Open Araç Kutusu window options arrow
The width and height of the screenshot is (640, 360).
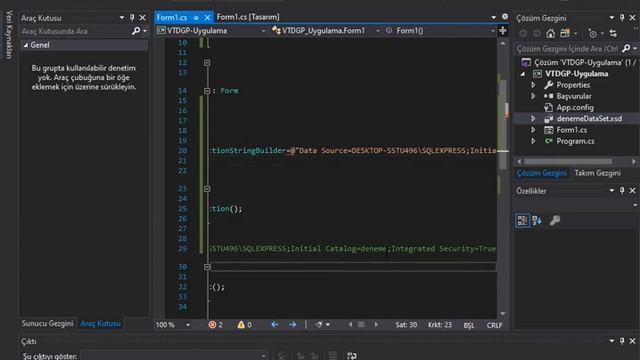click(122, 18)
